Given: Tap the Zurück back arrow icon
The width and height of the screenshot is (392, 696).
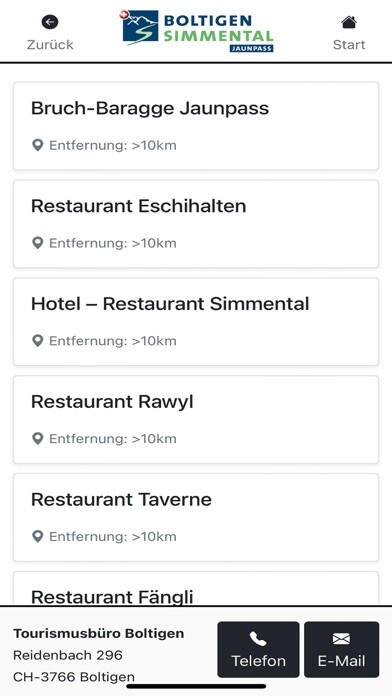Looking at the screenshot, I should pos(50,22).
